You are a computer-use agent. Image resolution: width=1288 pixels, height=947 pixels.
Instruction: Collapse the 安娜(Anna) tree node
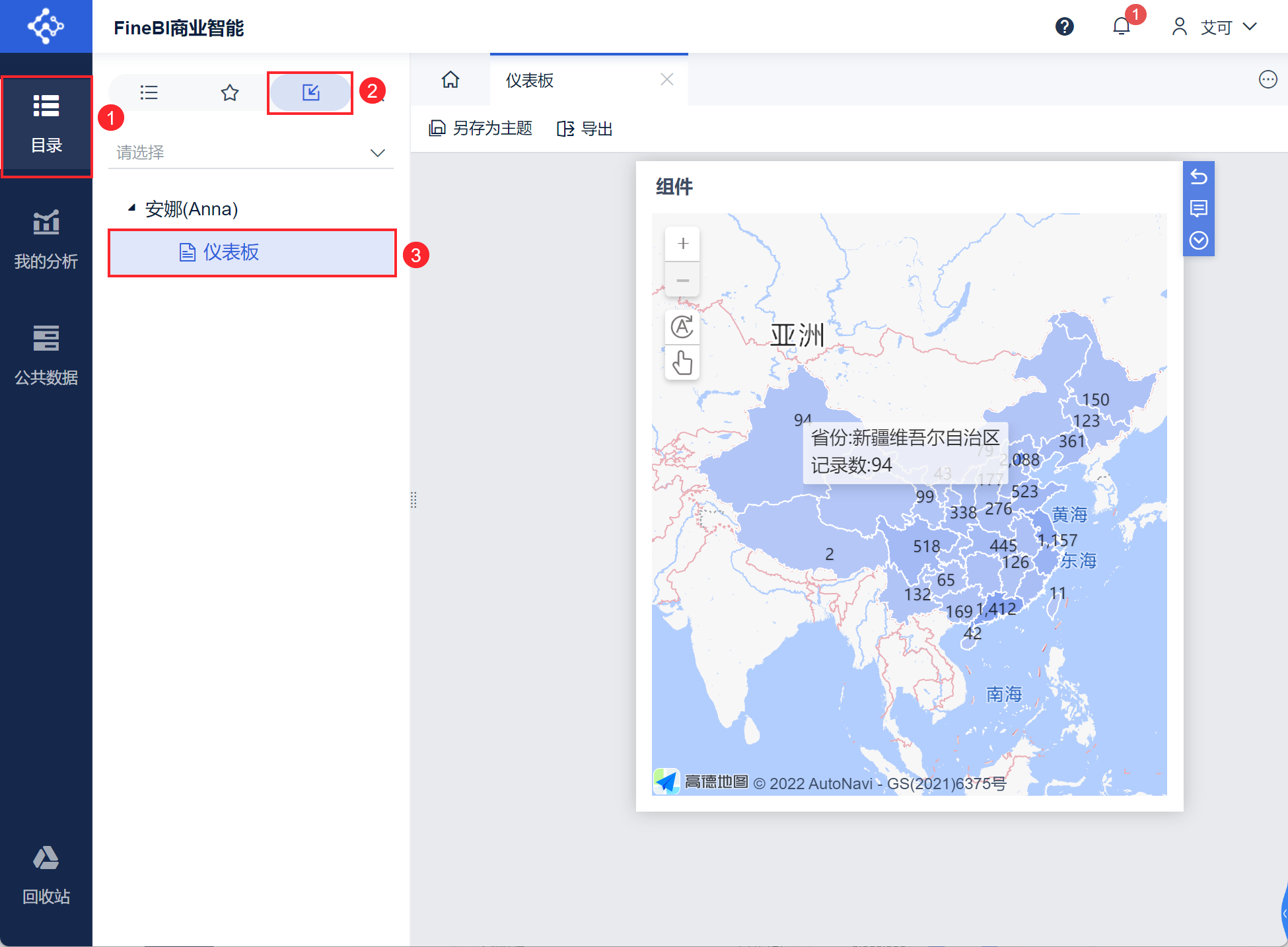(x=131, y=208)
